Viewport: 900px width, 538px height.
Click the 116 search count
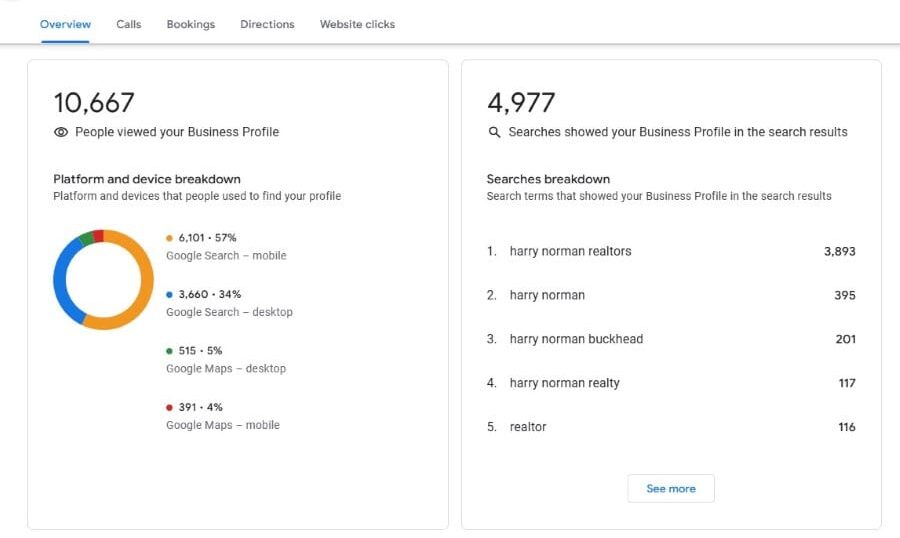point(847,427)
